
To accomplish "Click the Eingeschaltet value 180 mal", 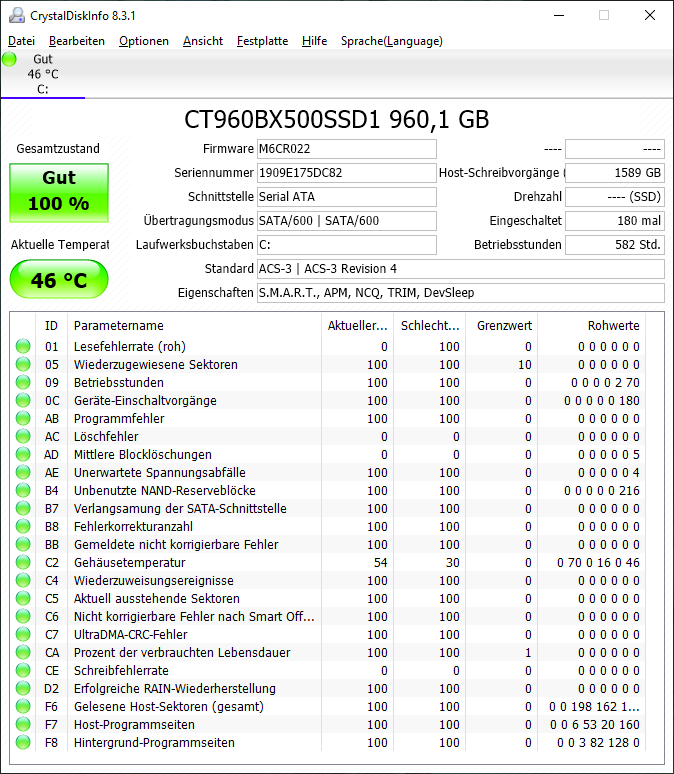I will coord(615,221).
